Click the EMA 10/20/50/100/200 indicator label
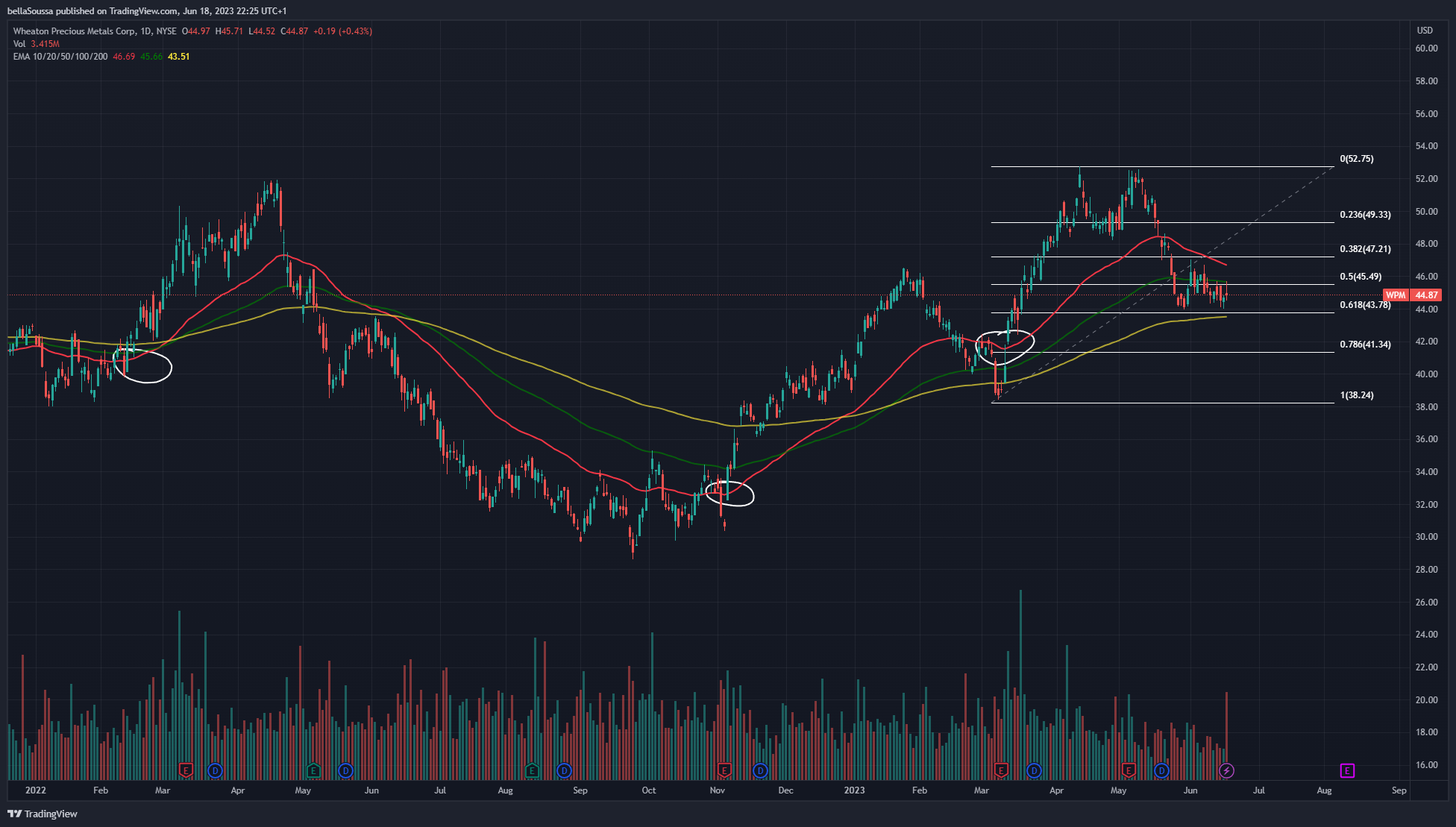Screen dimensions: 1456x827 click(60, 57)
